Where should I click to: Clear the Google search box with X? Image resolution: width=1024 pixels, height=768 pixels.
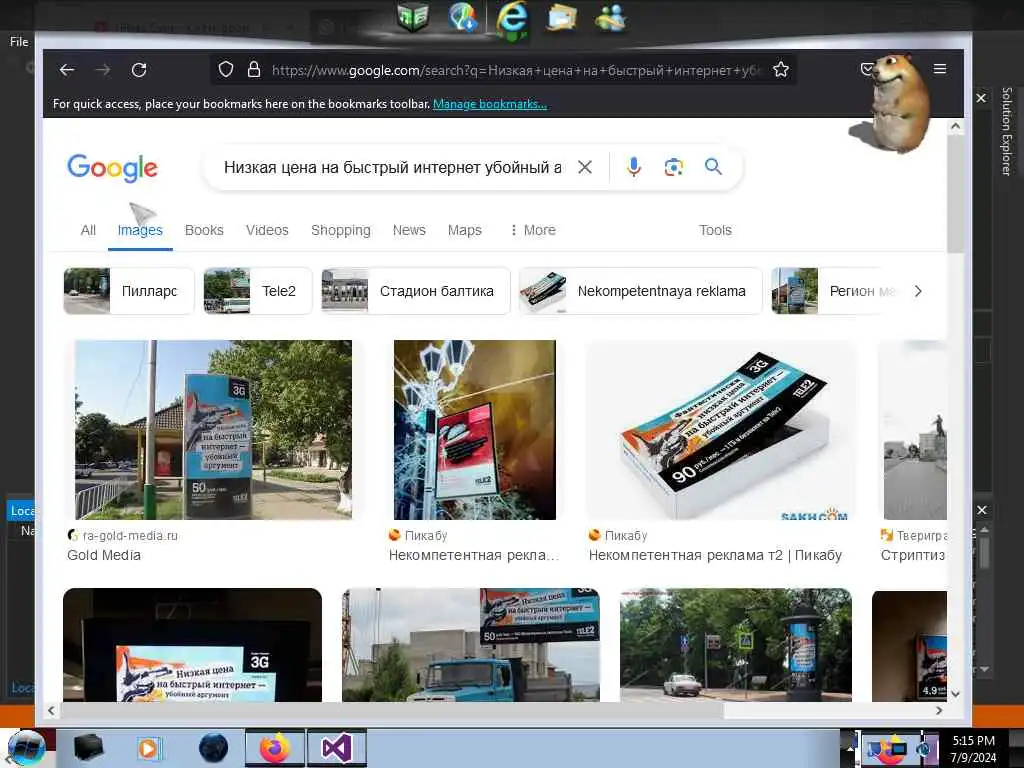(x=585, y=167)
